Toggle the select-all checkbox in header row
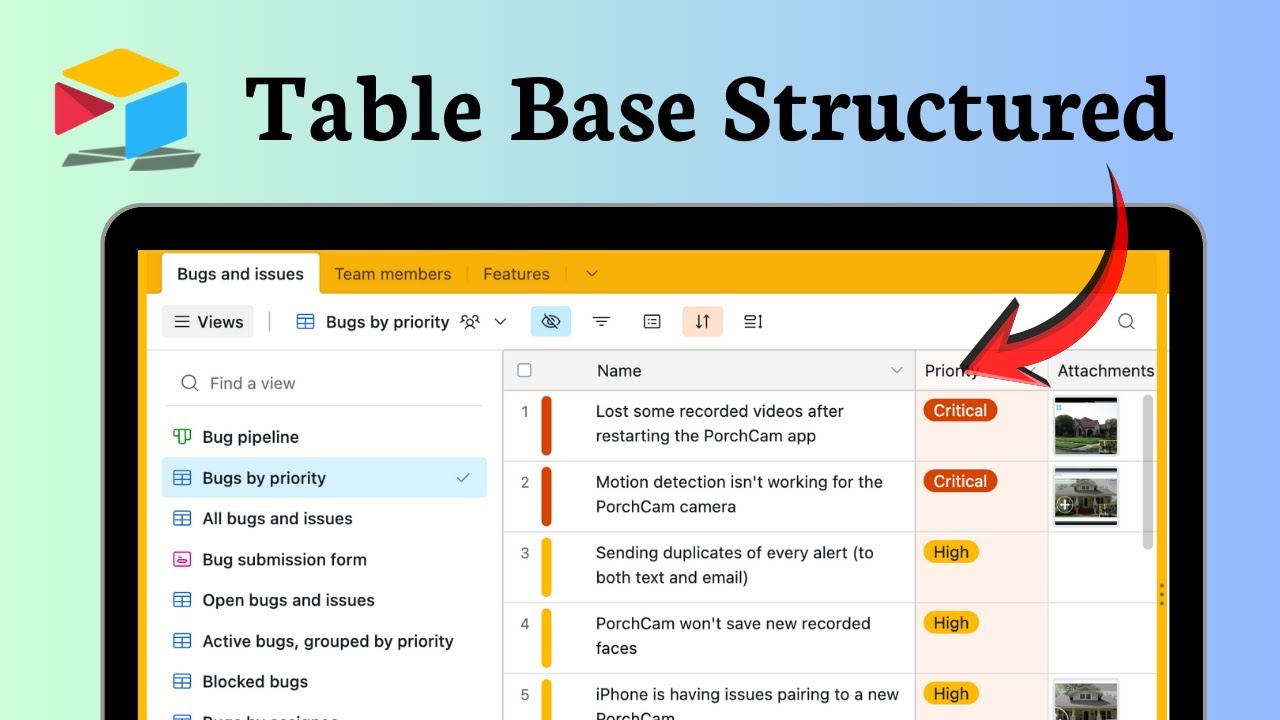The width and height of the screenshot is (1280, 720). click(524, 371)
